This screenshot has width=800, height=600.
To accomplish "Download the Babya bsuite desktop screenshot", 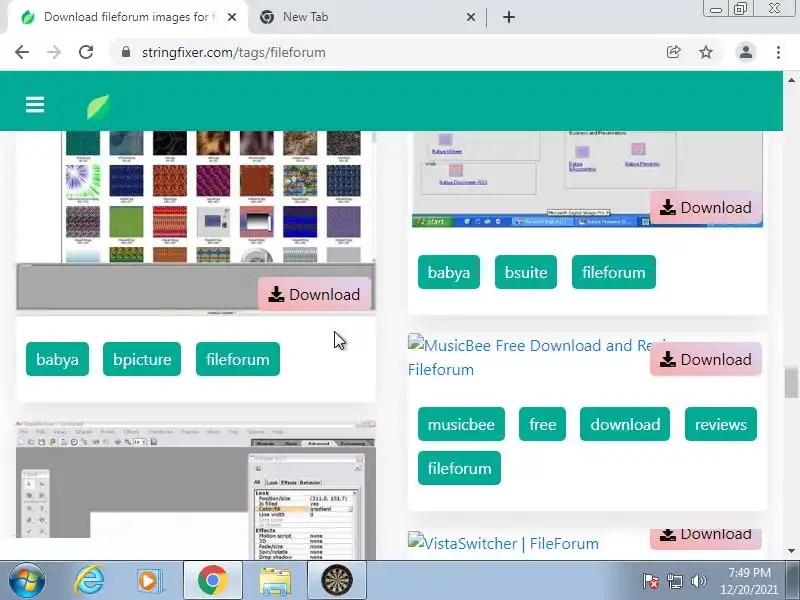I will pos(706,208).
